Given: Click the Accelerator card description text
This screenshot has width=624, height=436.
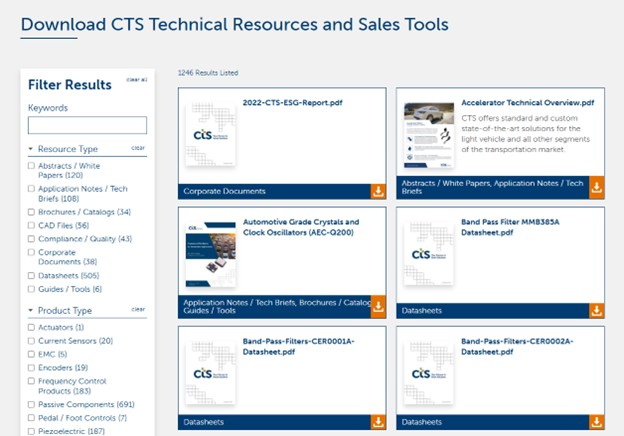Looking at the screenshot, I should 525,134.
